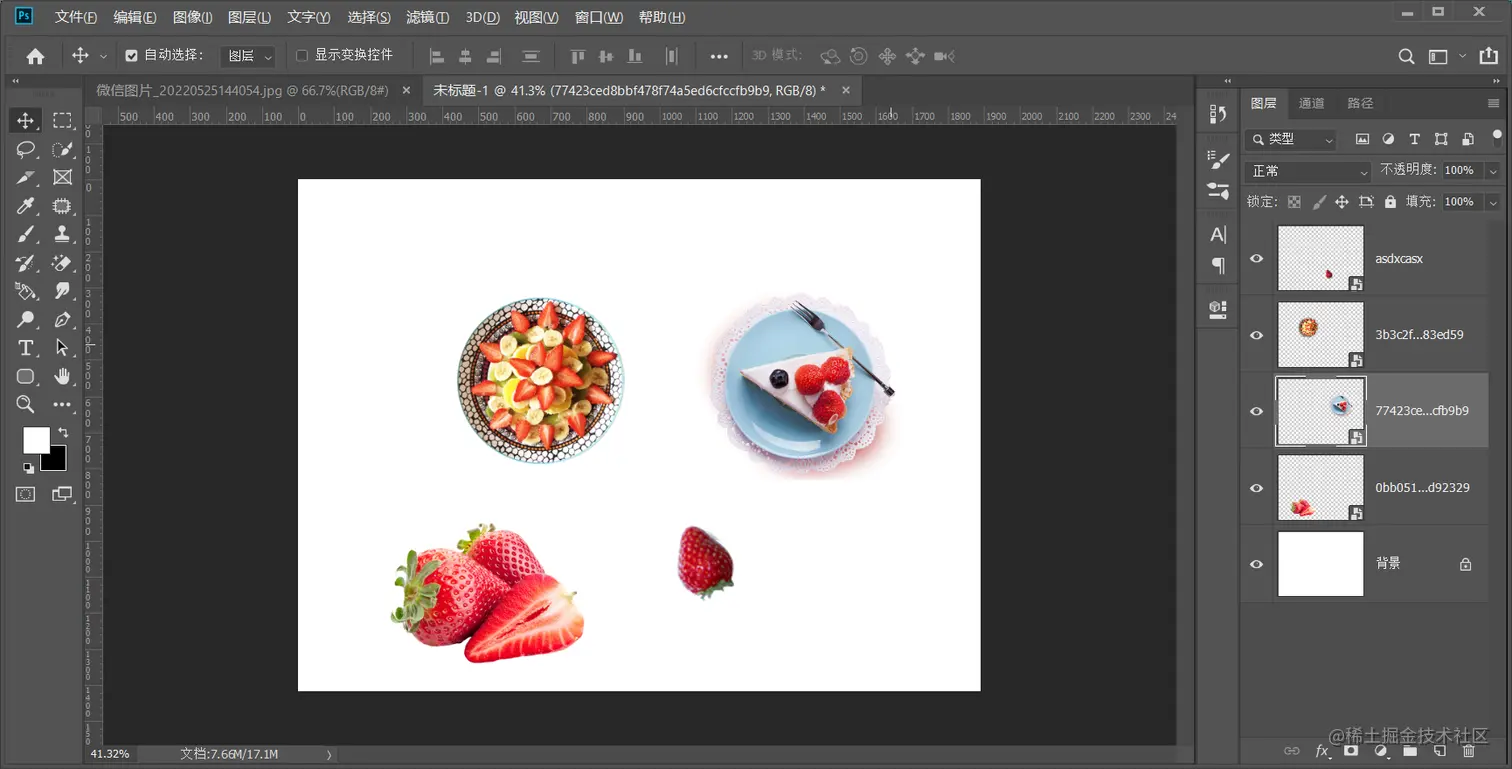Select the Rounded Rectangle shape tool
1512x769 pixels.
pyautogui.click(x=26, y=377)
